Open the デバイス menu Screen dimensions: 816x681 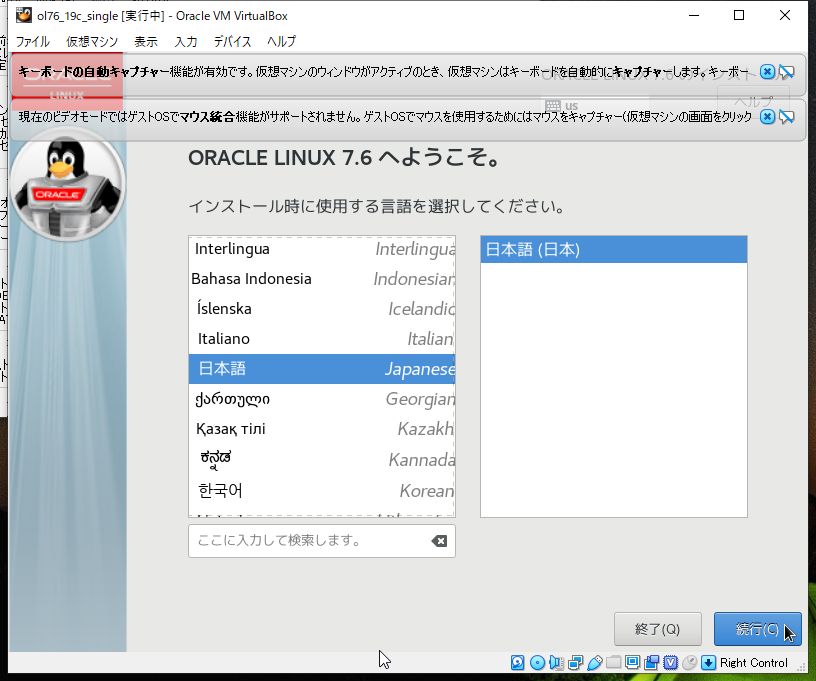[x=232, y=42]
